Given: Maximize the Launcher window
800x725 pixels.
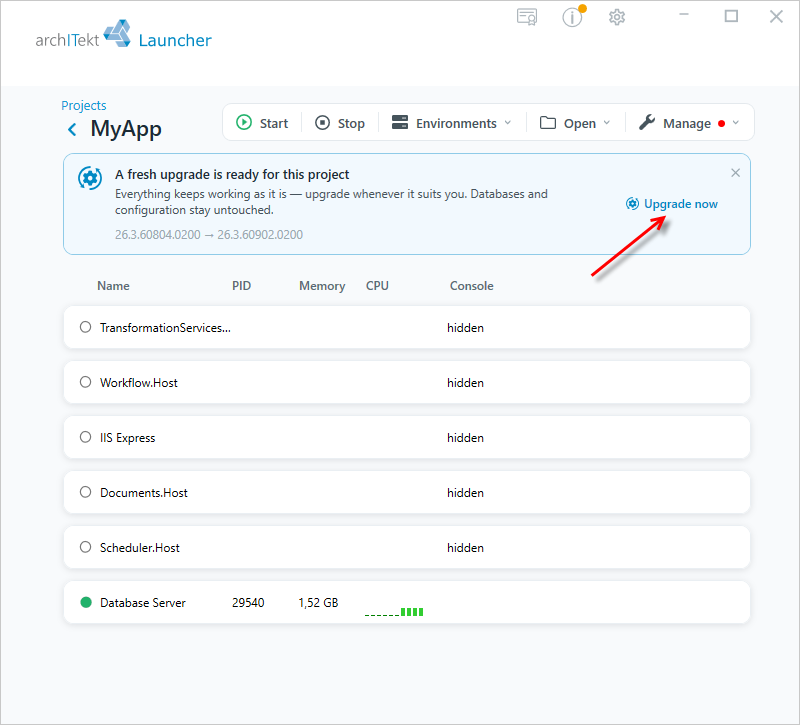Looking at the screenshot, I should point(731,16).
